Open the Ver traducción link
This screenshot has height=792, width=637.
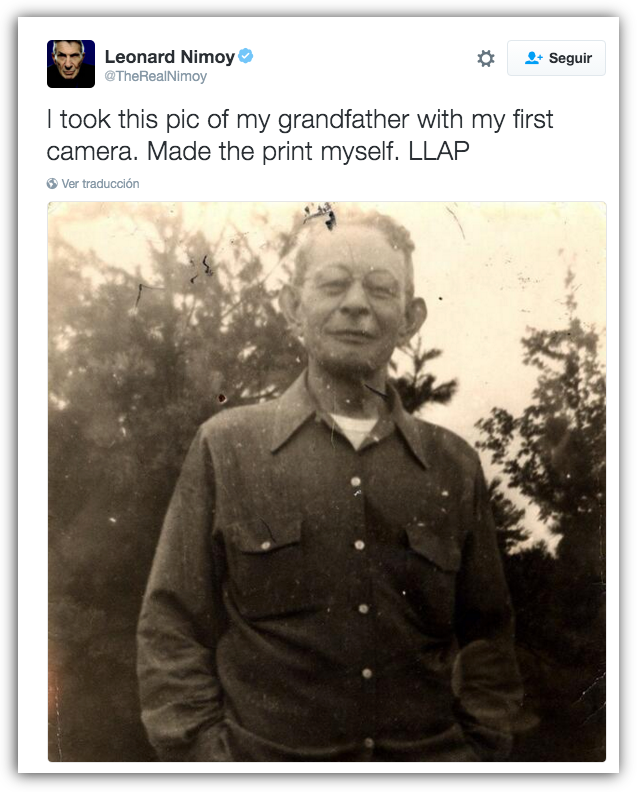[x=100, y=183]
